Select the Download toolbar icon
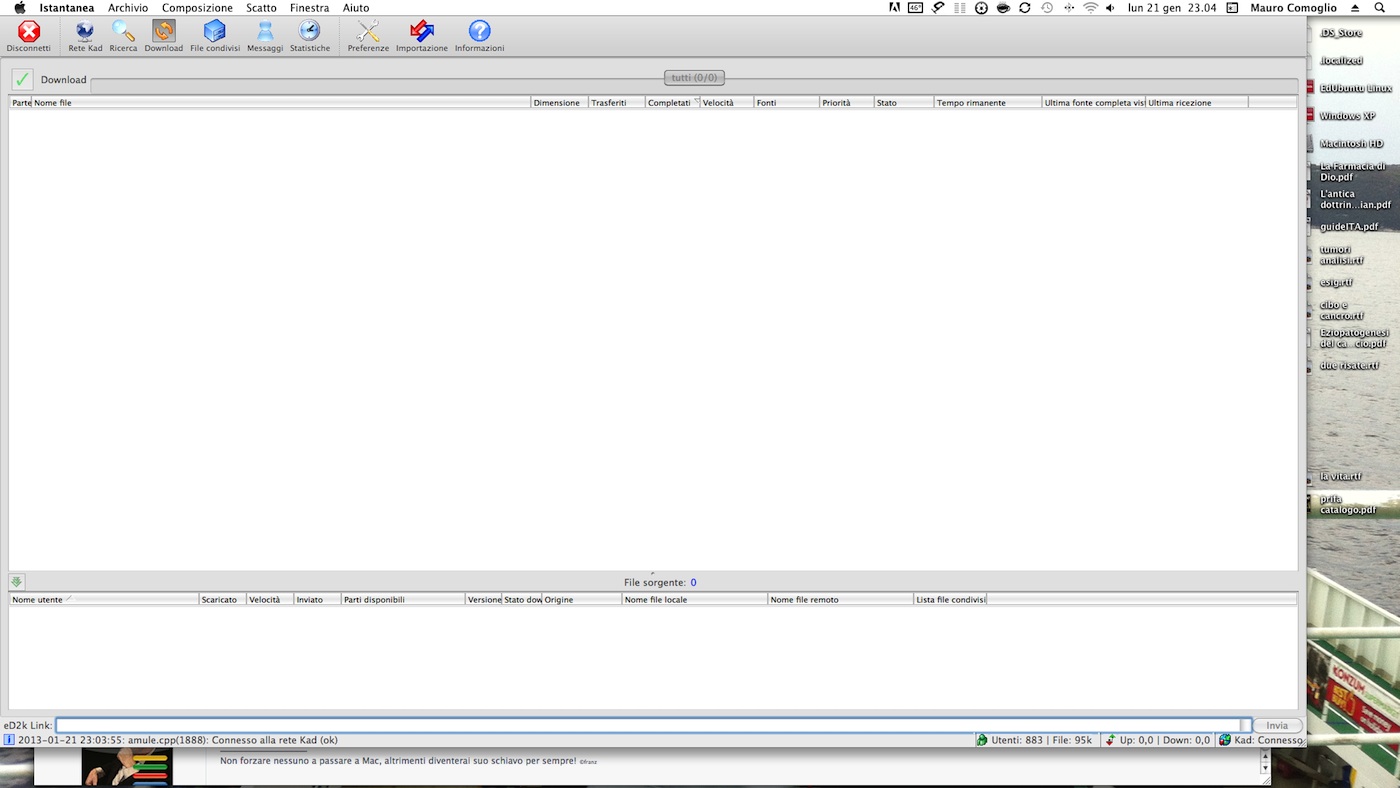1400x788 pixels. click(x=163, y=36)
